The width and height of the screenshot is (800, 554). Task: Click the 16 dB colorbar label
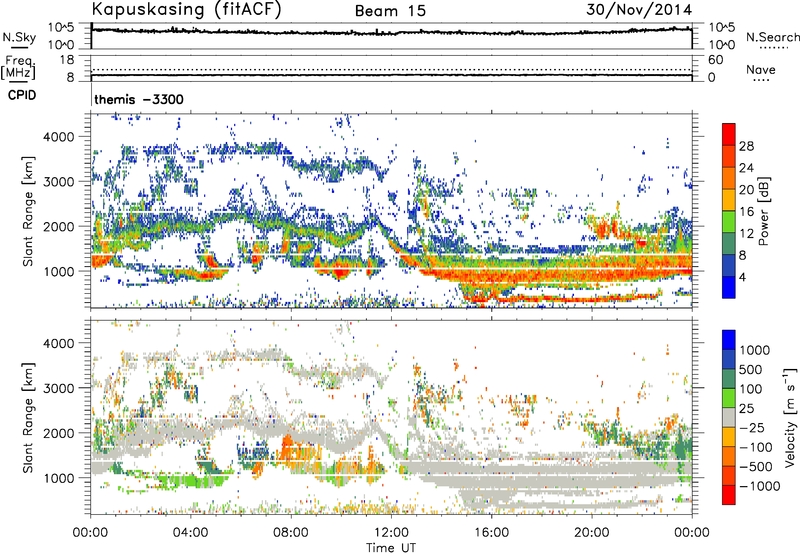click(746, 212)
